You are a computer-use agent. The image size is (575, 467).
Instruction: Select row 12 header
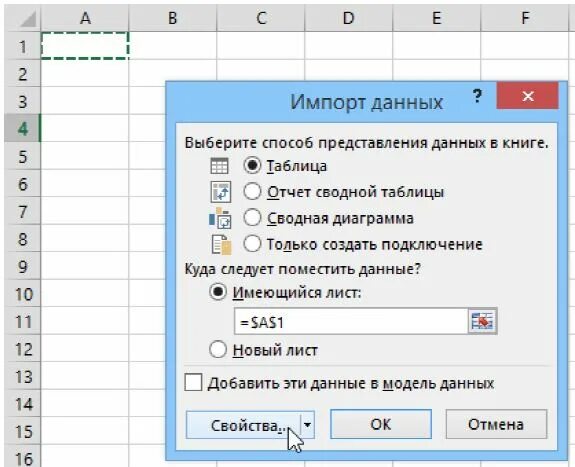pyautogui.click(x=23, y=349)
